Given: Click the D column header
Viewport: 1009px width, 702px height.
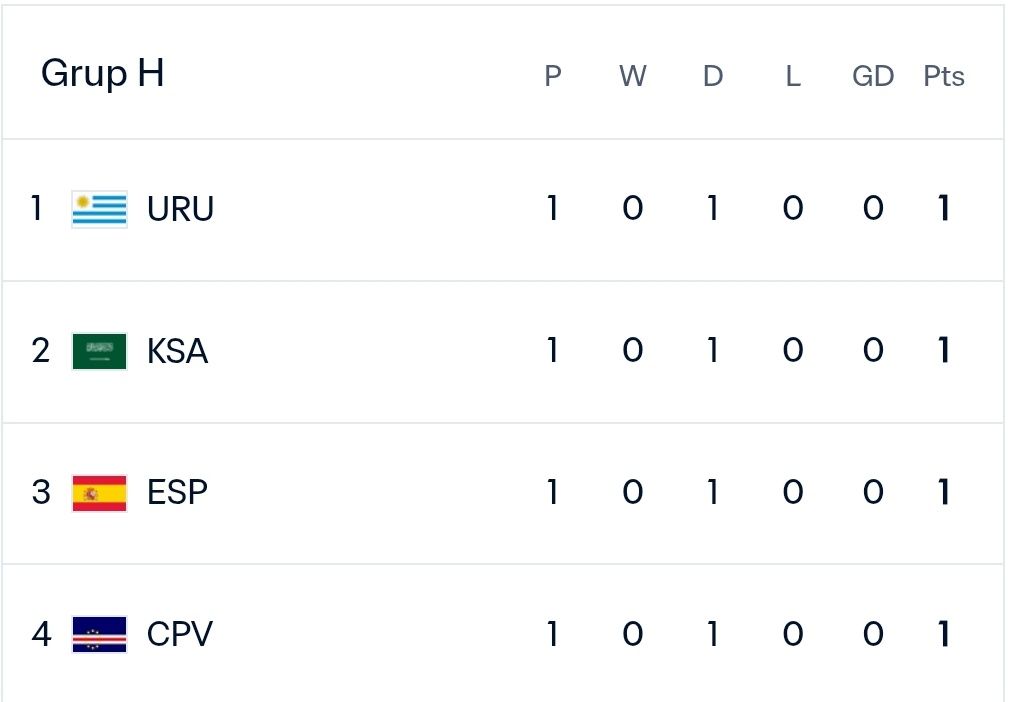Looking at the screenshot, I should (712, 76).
